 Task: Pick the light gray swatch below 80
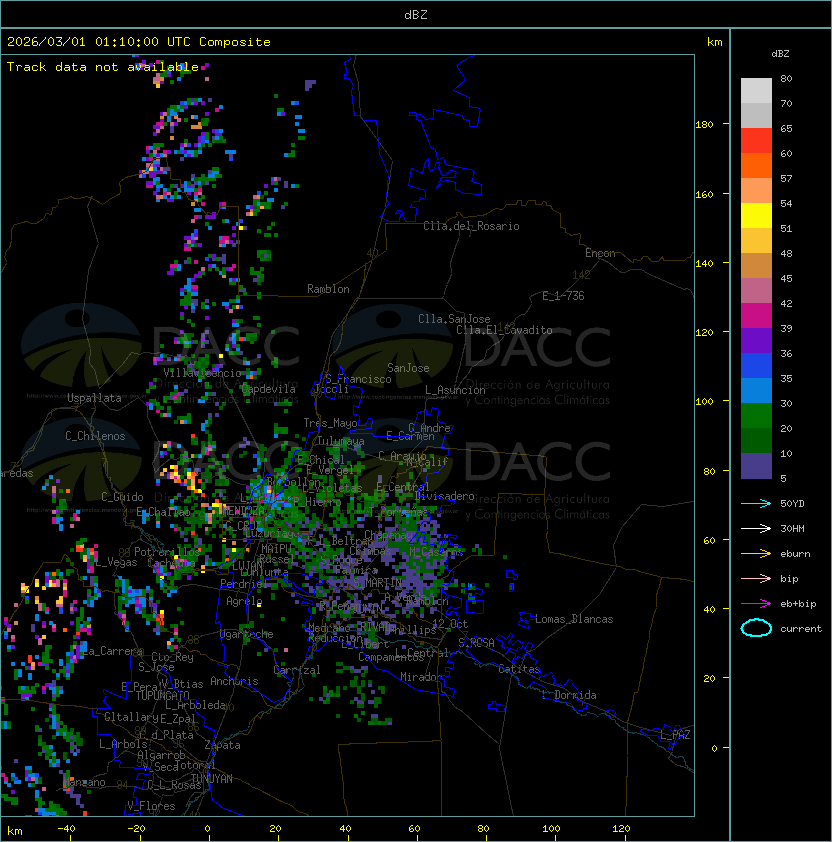(x=756, y=90)
